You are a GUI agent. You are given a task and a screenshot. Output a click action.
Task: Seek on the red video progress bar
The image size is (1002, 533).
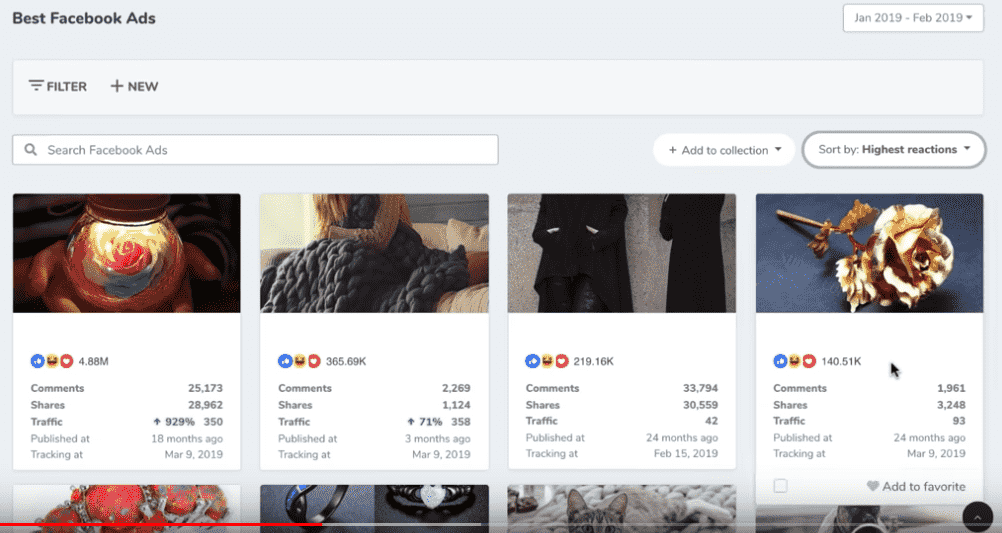[x=160, y=525]
